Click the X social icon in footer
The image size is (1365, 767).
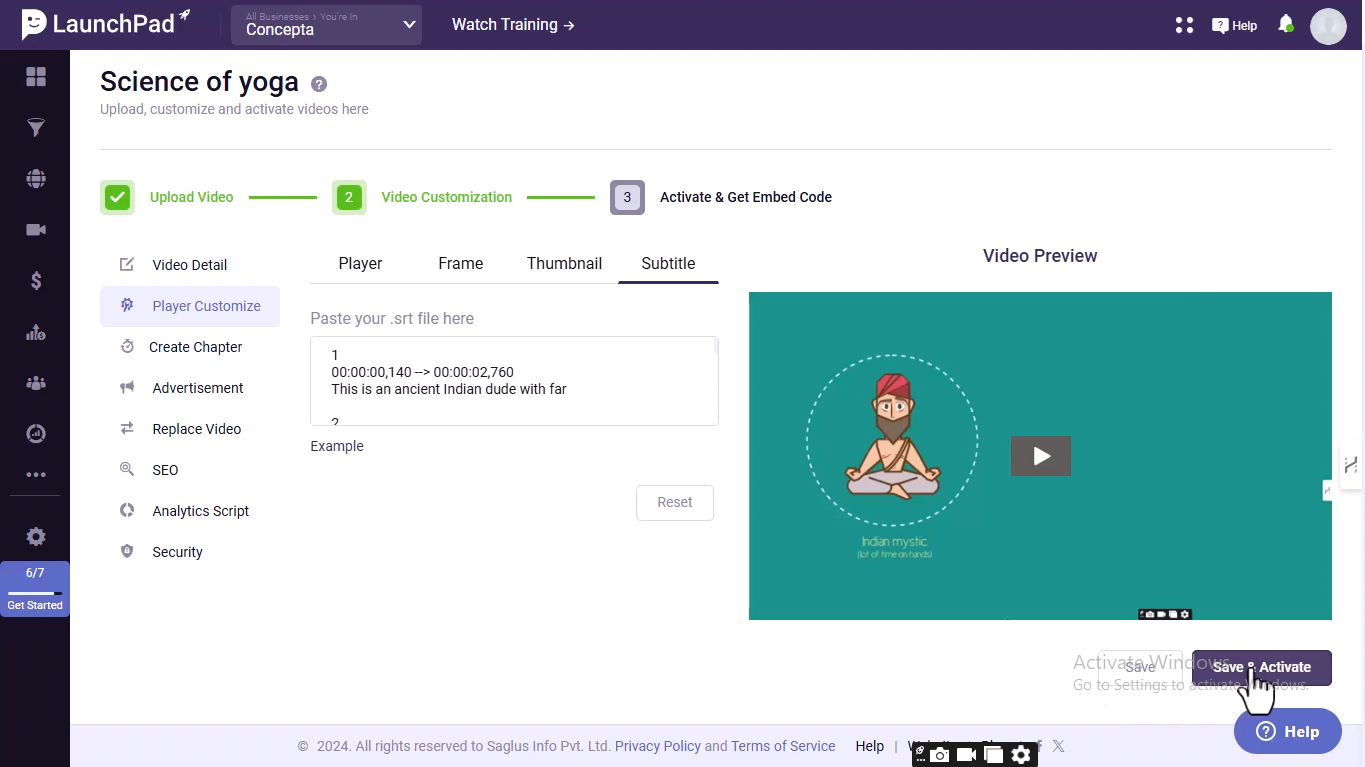pyautogui.click(x=1058, y=746)
